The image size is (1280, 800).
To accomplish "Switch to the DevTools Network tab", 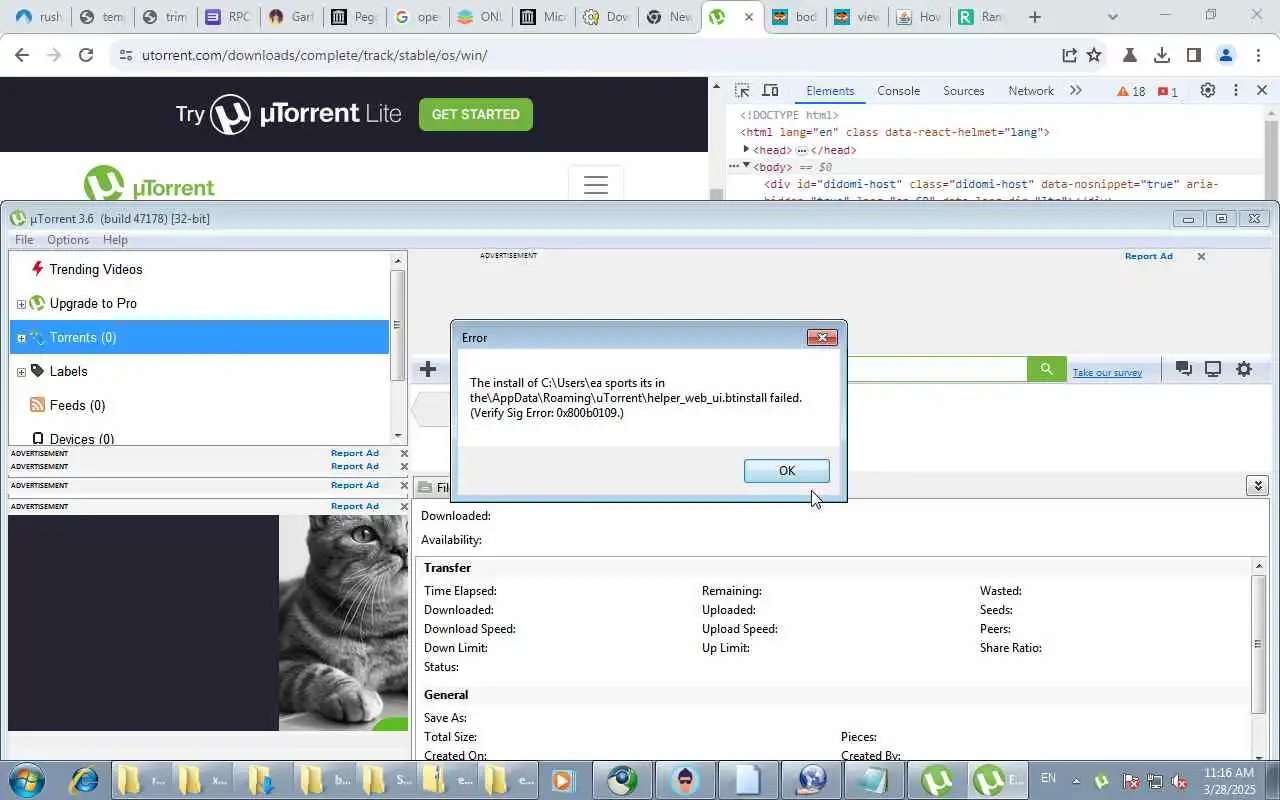I will [x=1031, y=91].
